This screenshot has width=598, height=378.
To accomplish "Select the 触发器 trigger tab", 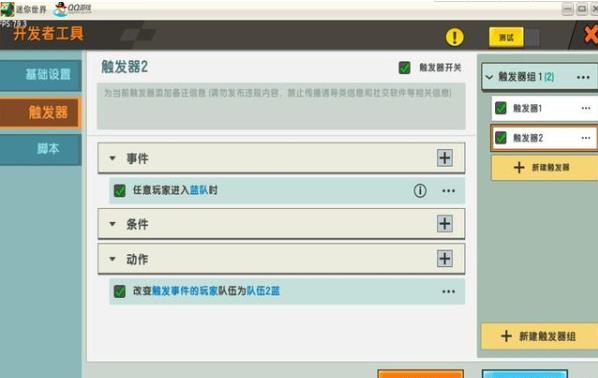I will (40, 113).
